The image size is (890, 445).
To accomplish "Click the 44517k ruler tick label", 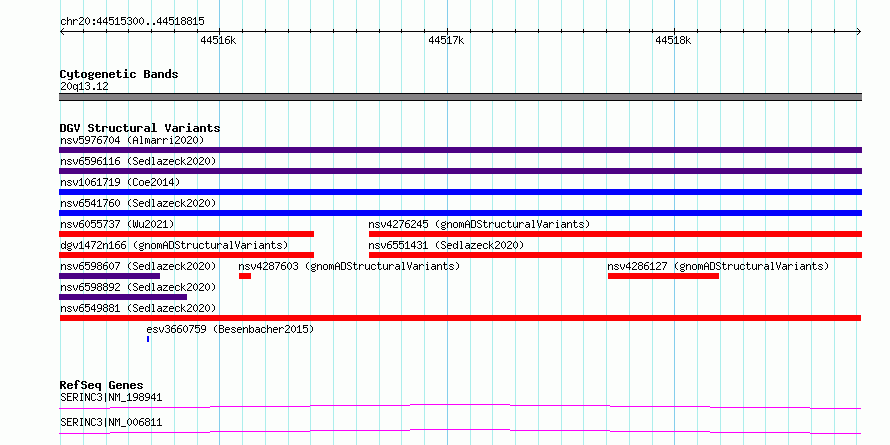I will [446, 40].
